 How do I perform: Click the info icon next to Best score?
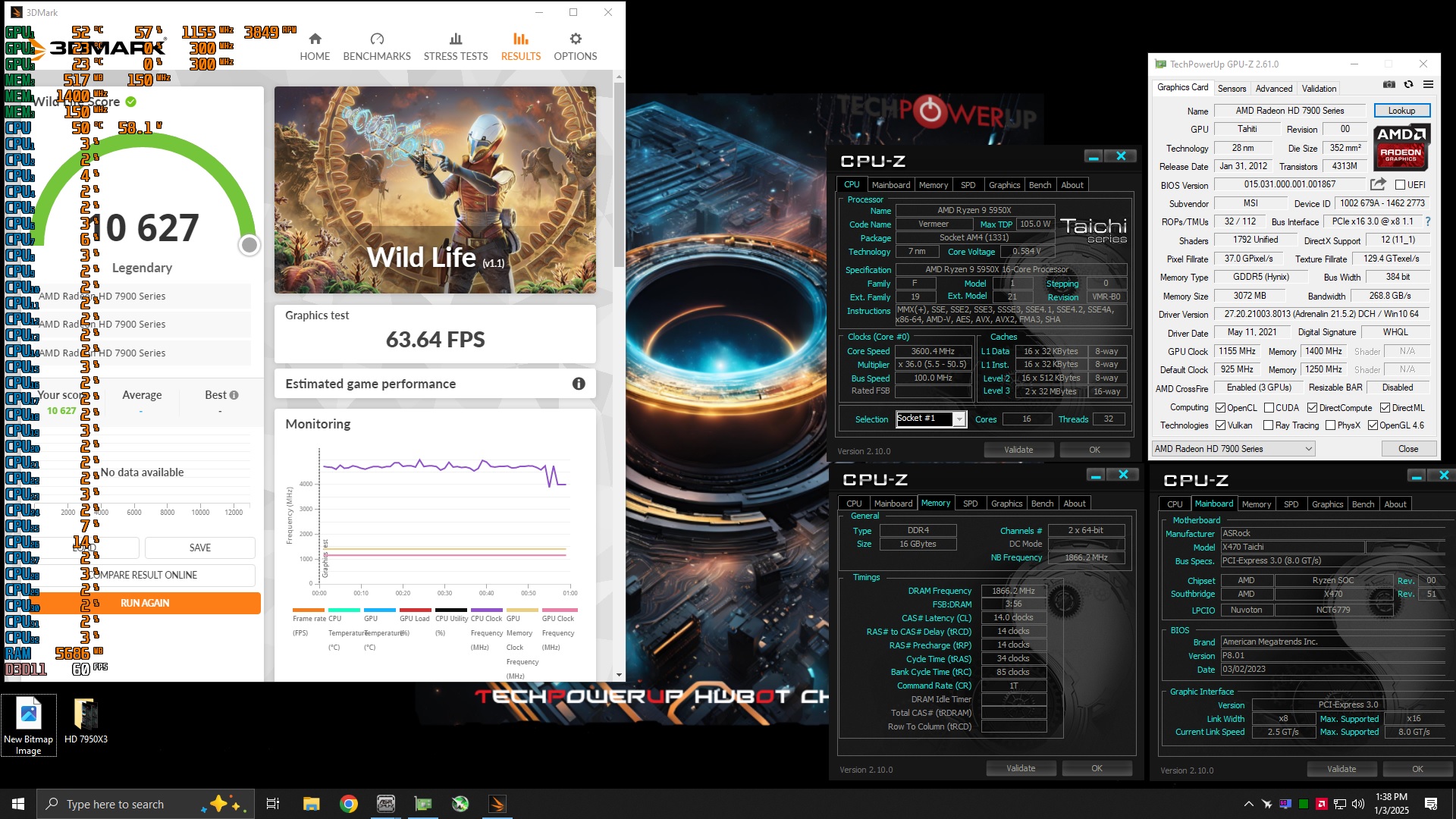click(x=234, y=395)
